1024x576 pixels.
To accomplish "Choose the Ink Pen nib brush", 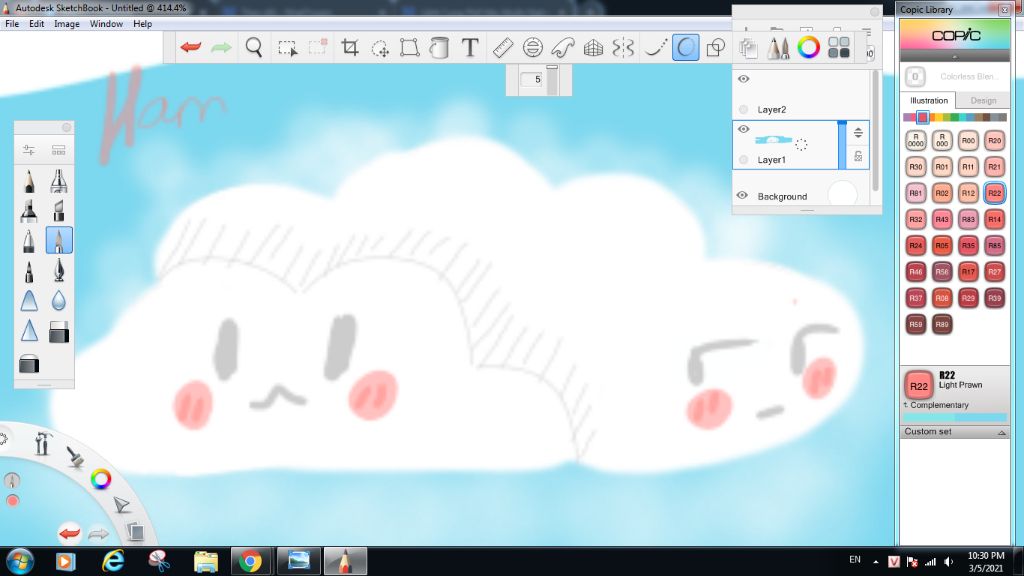I will (59, 270).
